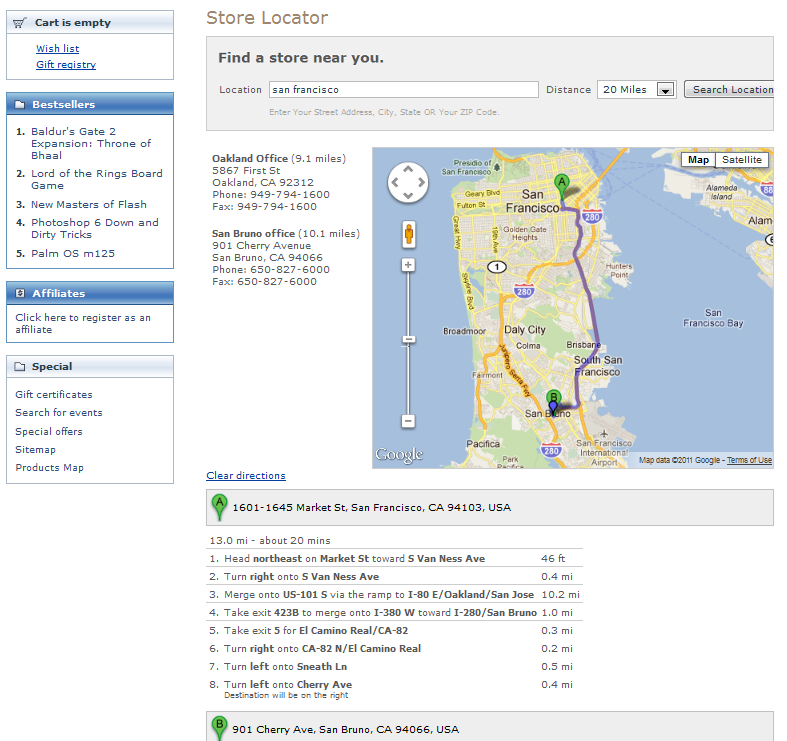Click the Location input field
Screen dimensions: 787x741
pos(404,89)
